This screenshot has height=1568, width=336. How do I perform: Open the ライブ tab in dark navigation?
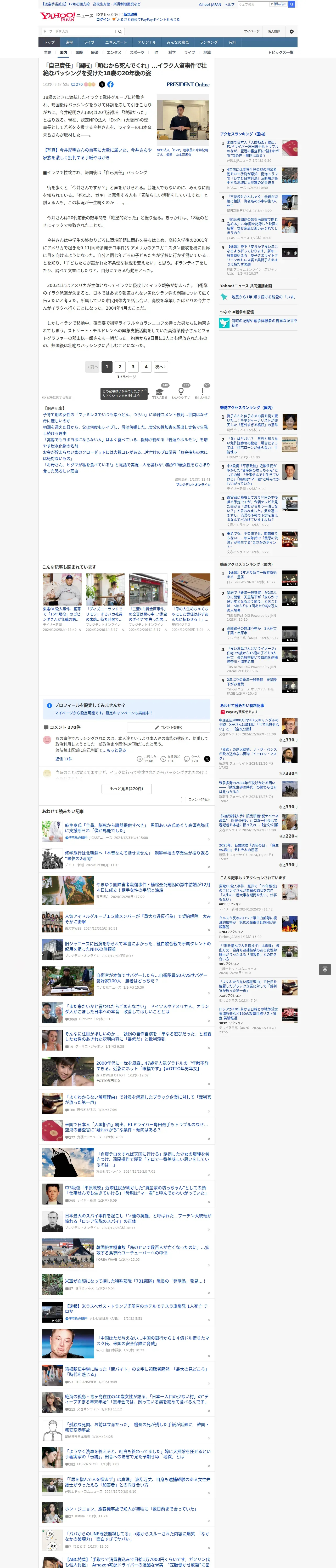pyautogui.click(x=89, y=43)
